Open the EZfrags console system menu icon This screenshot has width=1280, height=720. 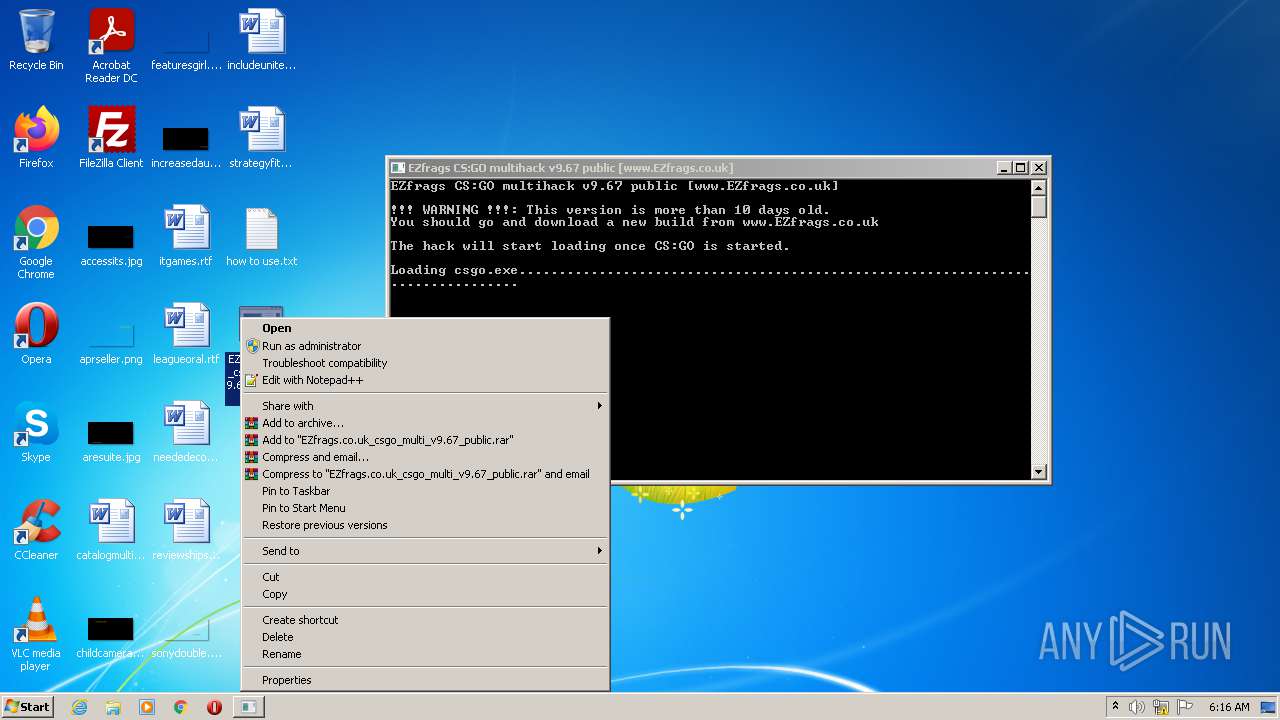click(x=398, y=168)
